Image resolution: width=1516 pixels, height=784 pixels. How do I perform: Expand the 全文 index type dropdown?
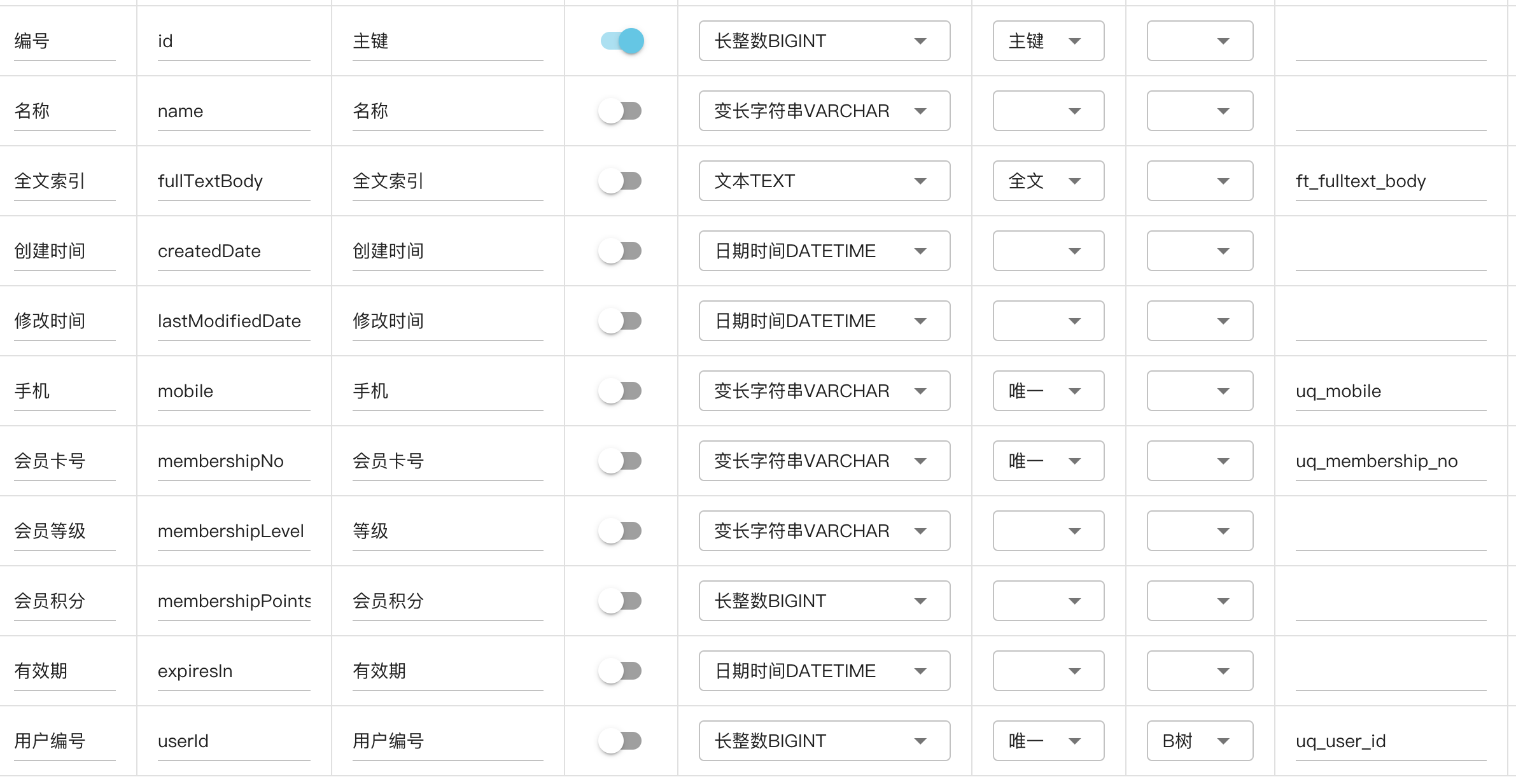(x=1048, y=181)
